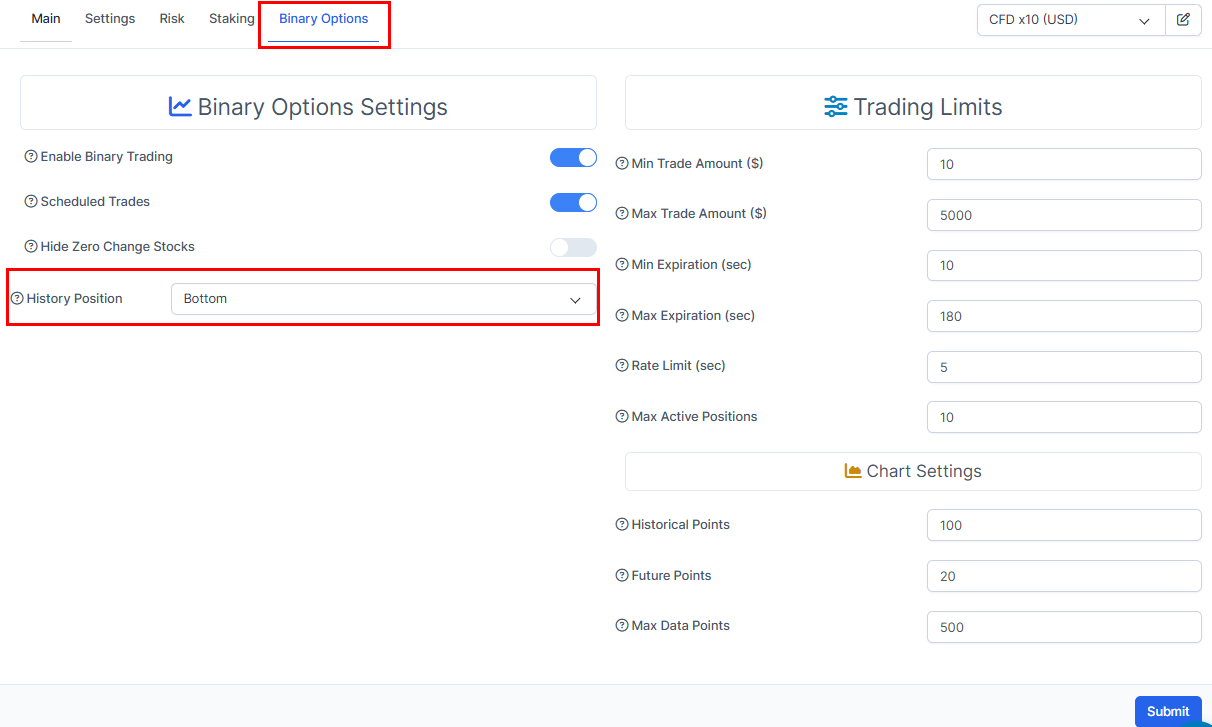
Task: Click the History Position help icon
Action: [17, 299]
